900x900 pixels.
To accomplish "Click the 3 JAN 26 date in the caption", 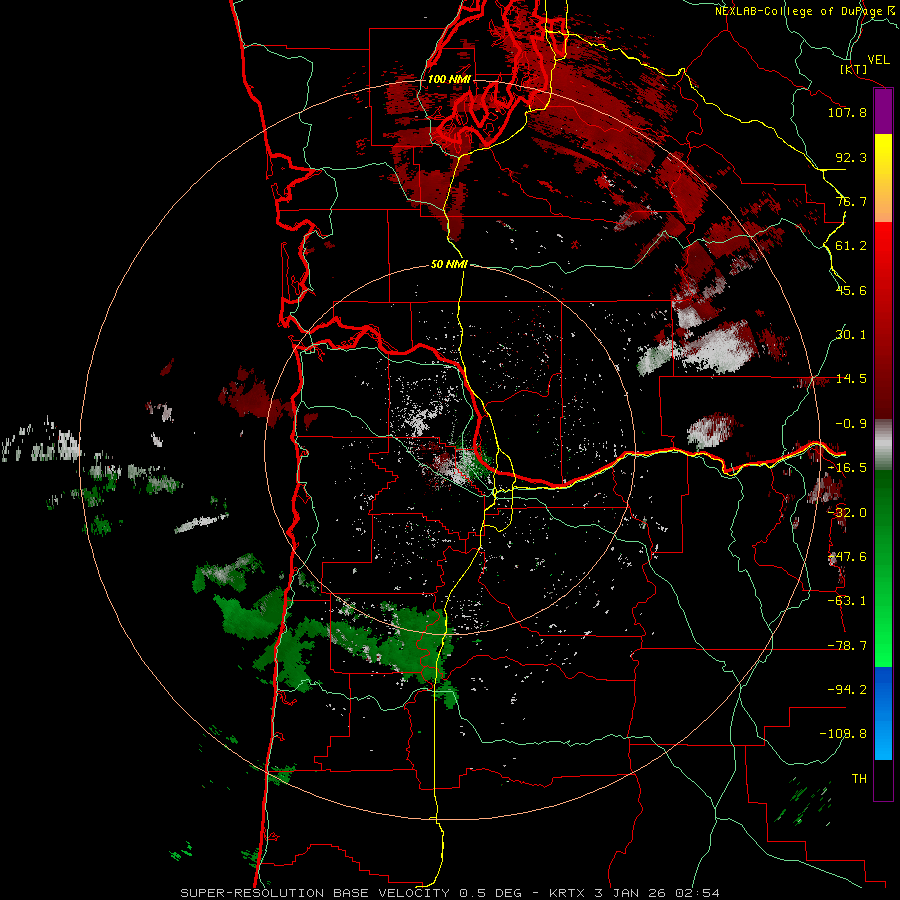I will [x=633, y=893].
